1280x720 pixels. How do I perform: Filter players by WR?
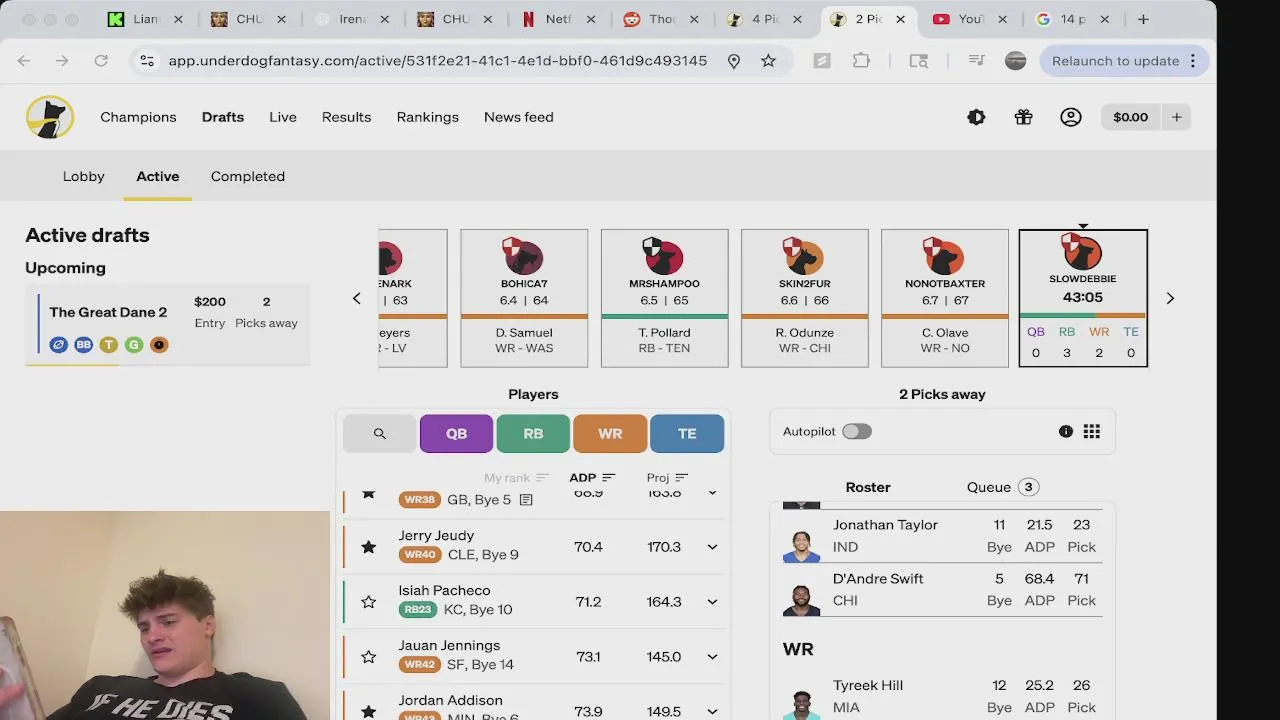(610, 433)
